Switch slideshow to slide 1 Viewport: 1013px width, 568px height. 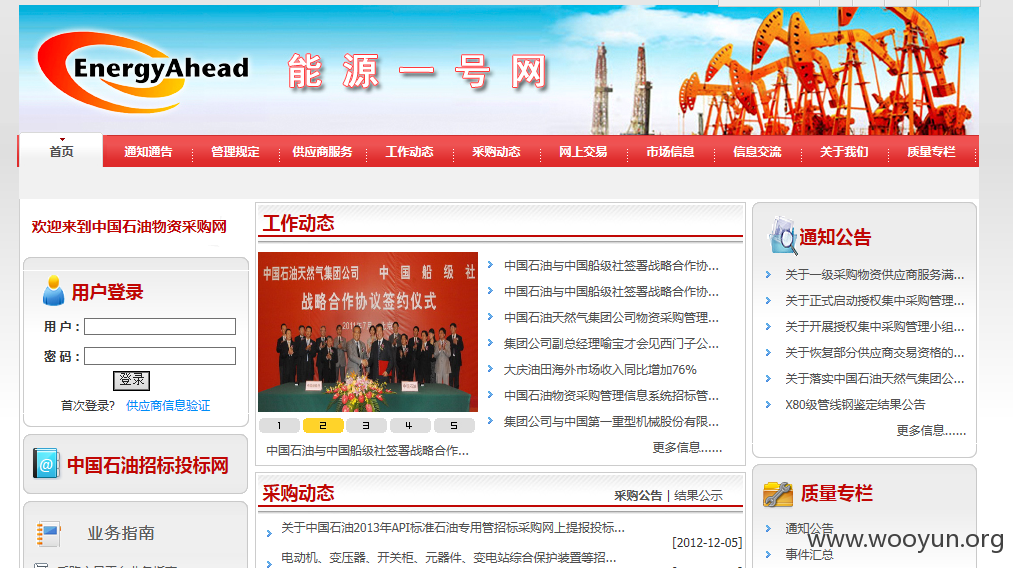point(279,426)
